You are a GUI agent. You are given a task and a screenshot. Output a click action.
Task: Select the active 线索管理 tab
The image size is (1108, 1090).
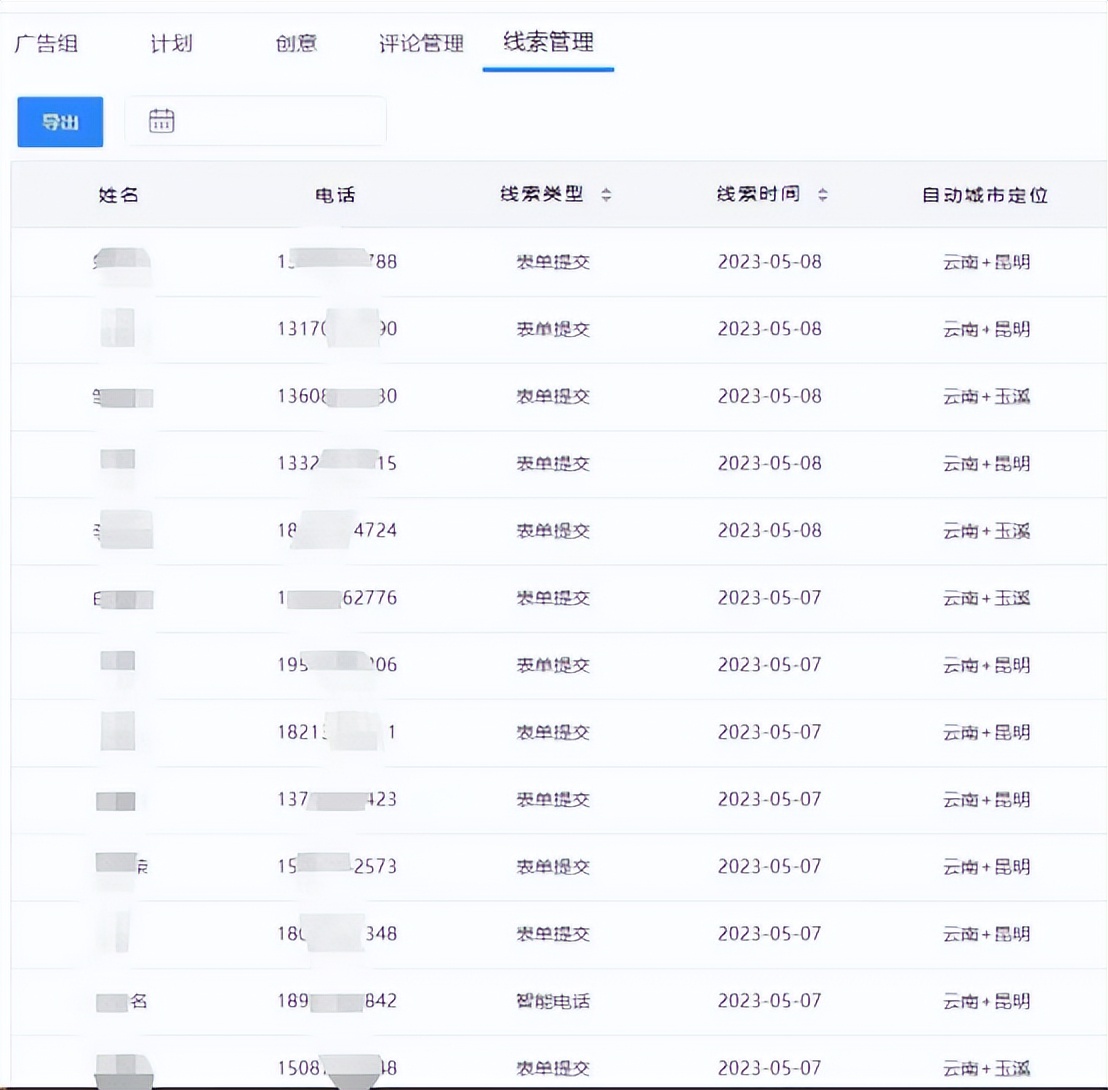pyautogui.click(x=547, y=44)
